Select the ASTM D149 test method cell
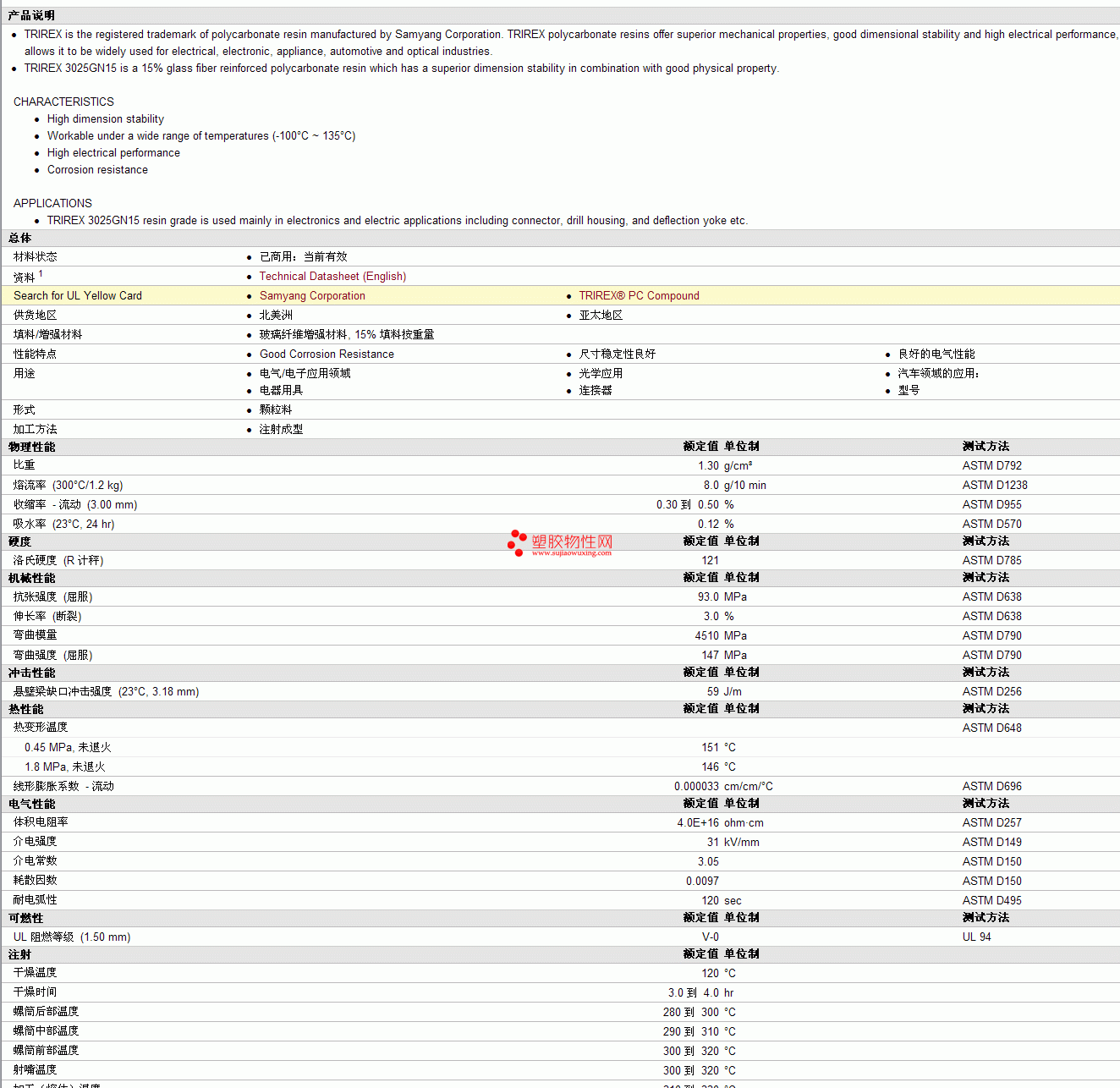 click(991, 843)
